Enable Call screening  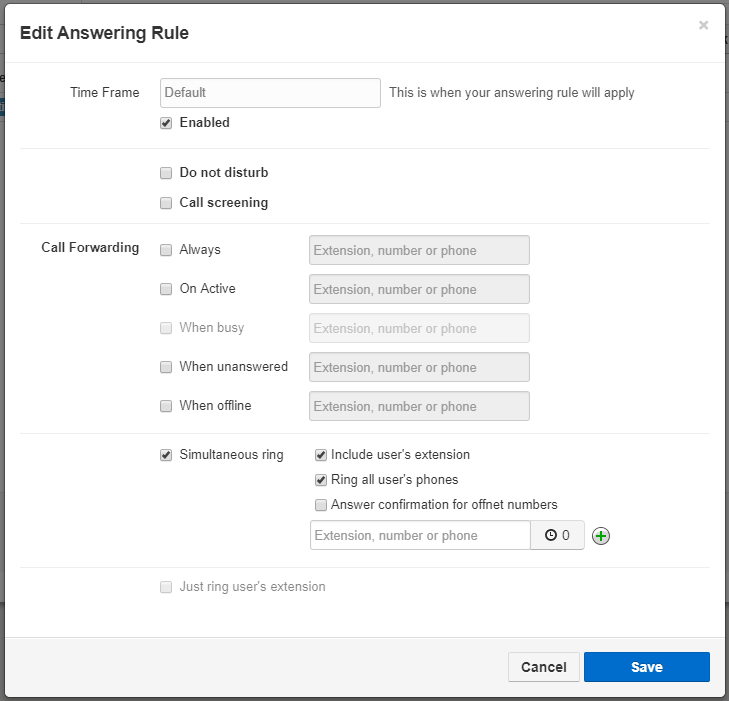click(x=166, y=203)
